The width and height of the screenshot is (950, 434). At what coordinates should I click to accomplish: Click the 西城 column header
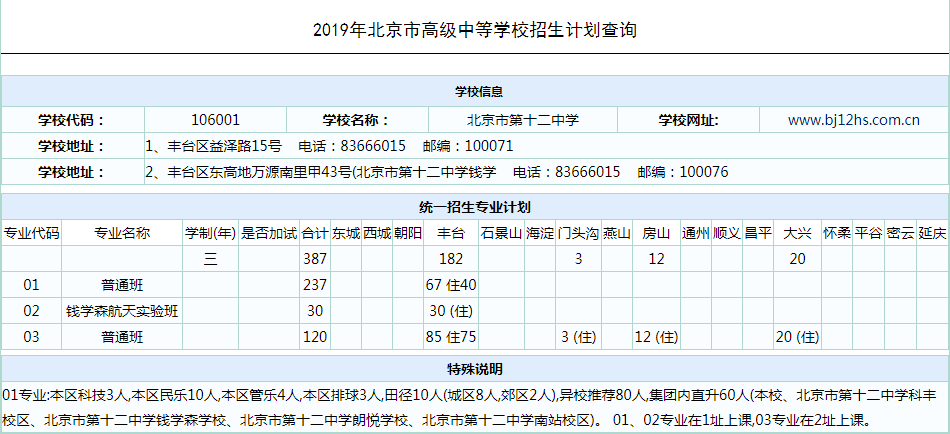pyautogui.click(x=377, y=233)
